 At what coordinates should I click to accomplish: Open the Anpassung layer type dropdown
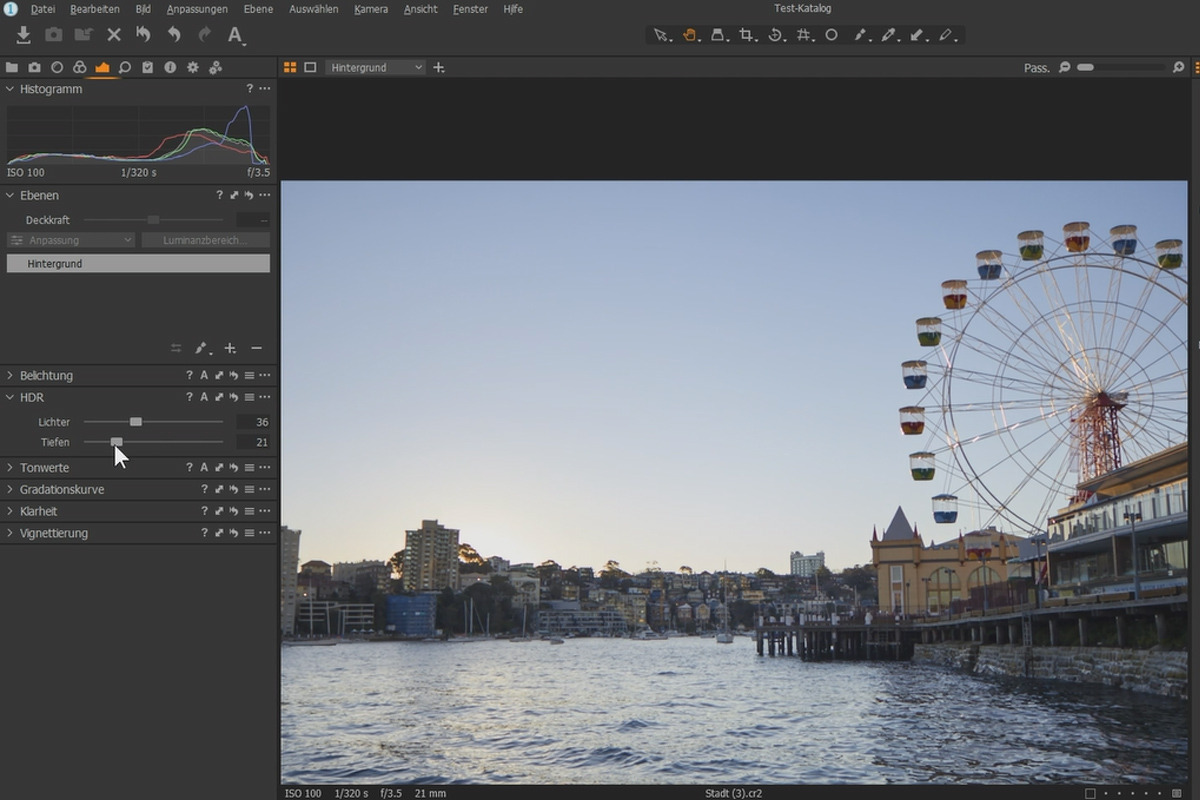(x=71, y=240)
